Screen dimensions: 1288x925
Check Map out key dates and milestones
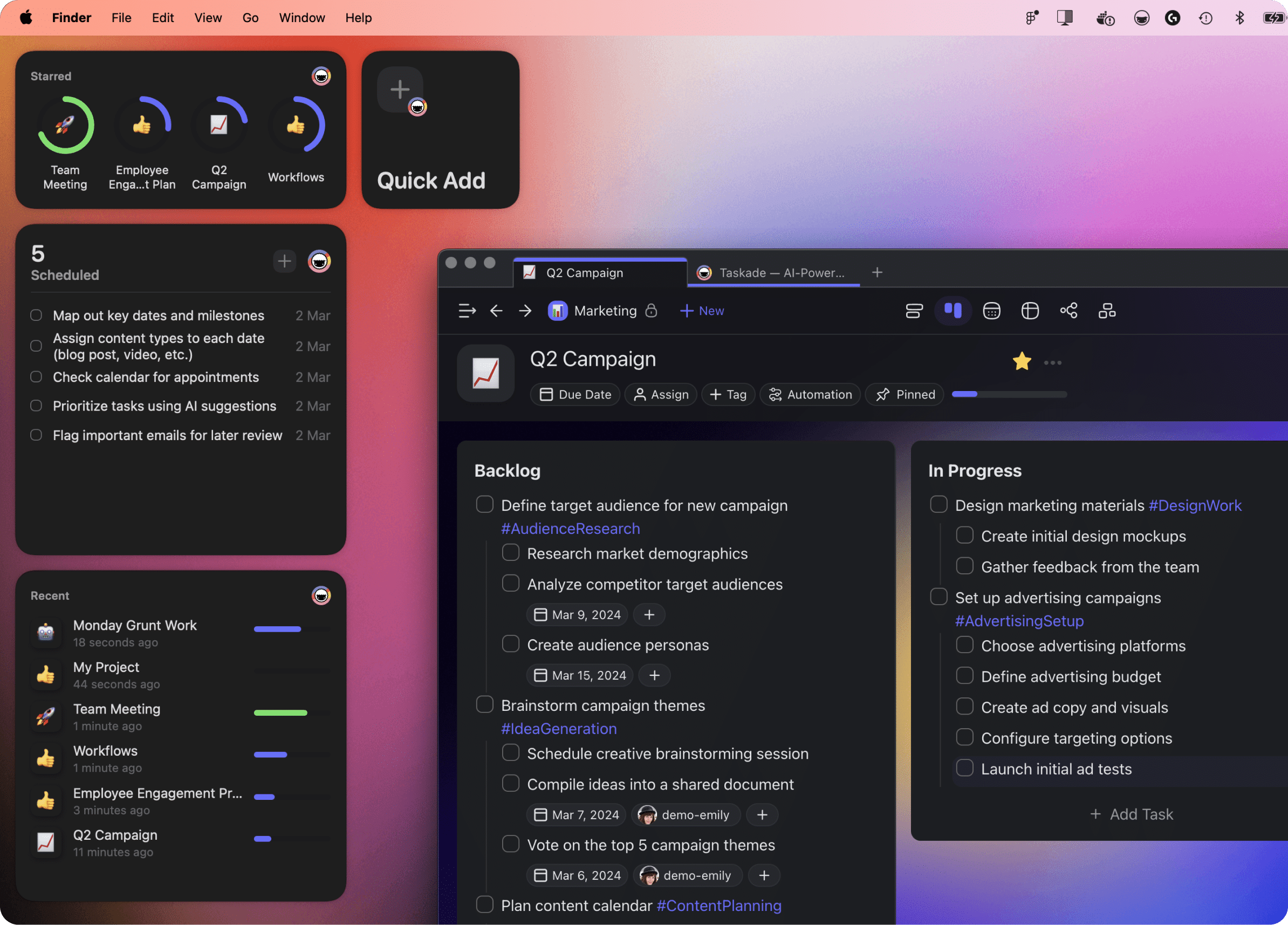pos(36,315)
